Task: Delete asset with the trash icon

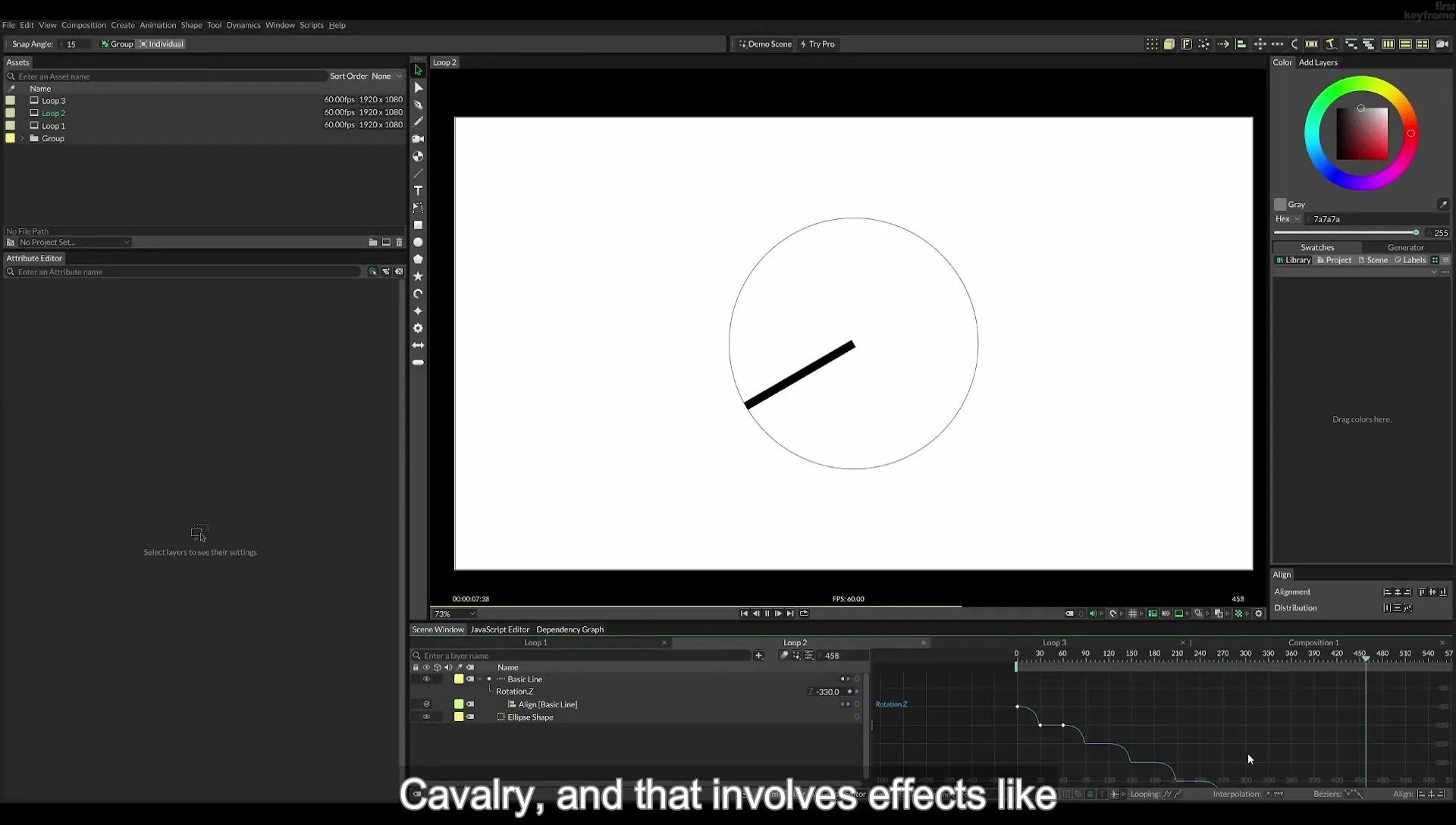Action: point(400,243)
